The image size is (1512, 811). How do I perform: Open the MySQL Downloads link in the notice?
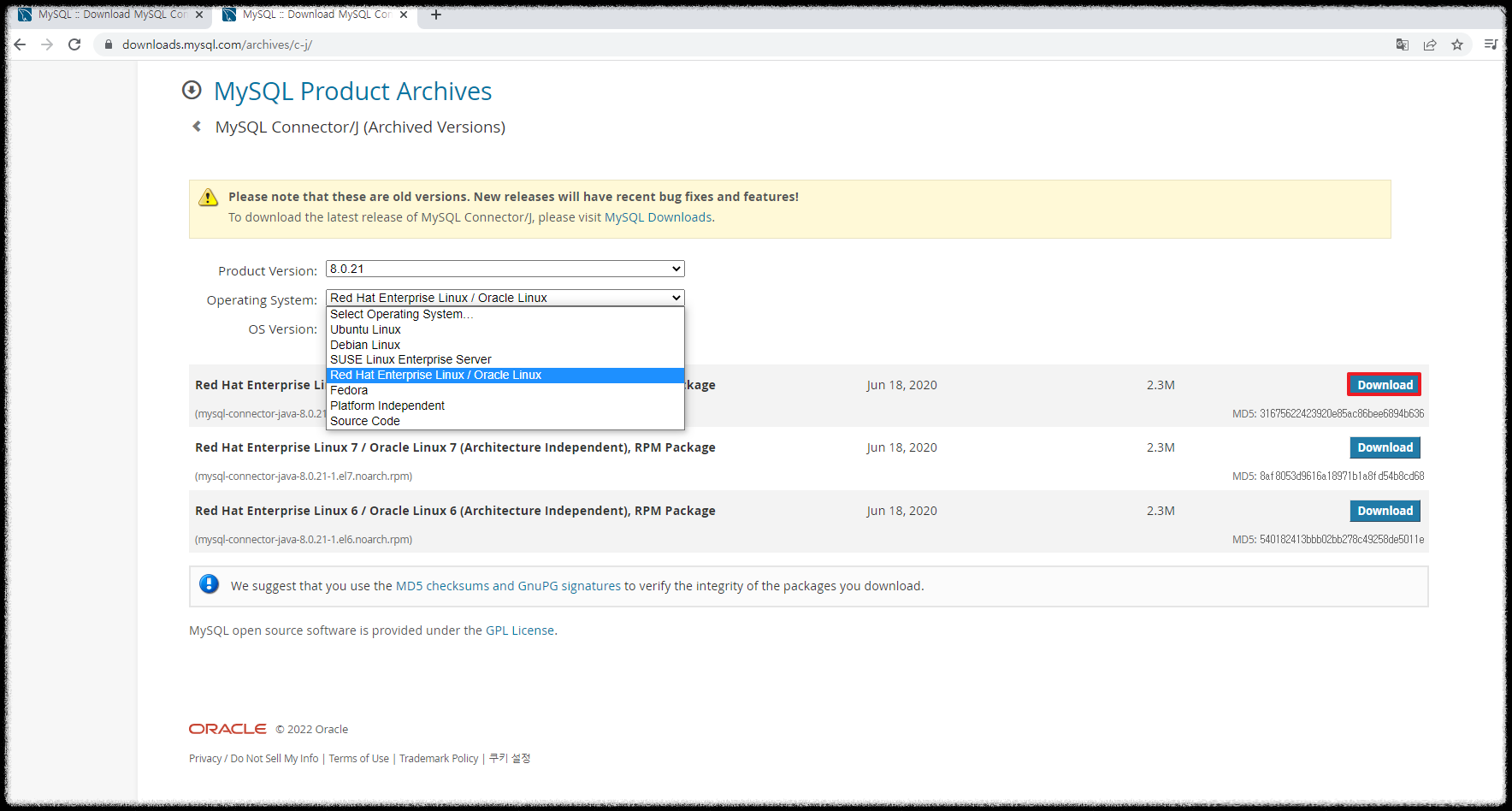point(658,217)
